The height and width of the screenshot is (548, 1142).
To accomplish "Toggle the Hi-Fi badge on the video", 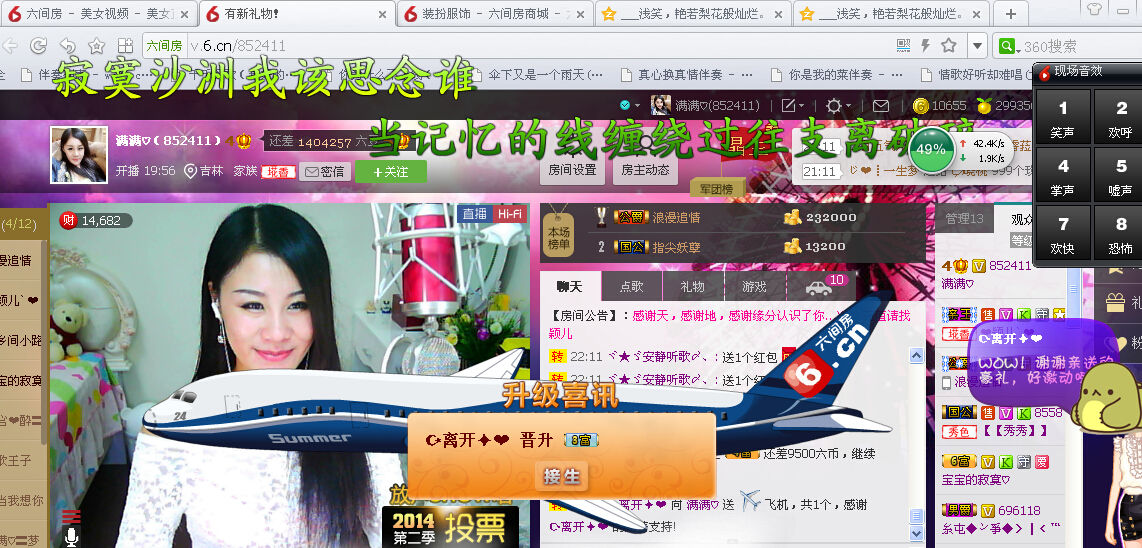I will point(509,214).
